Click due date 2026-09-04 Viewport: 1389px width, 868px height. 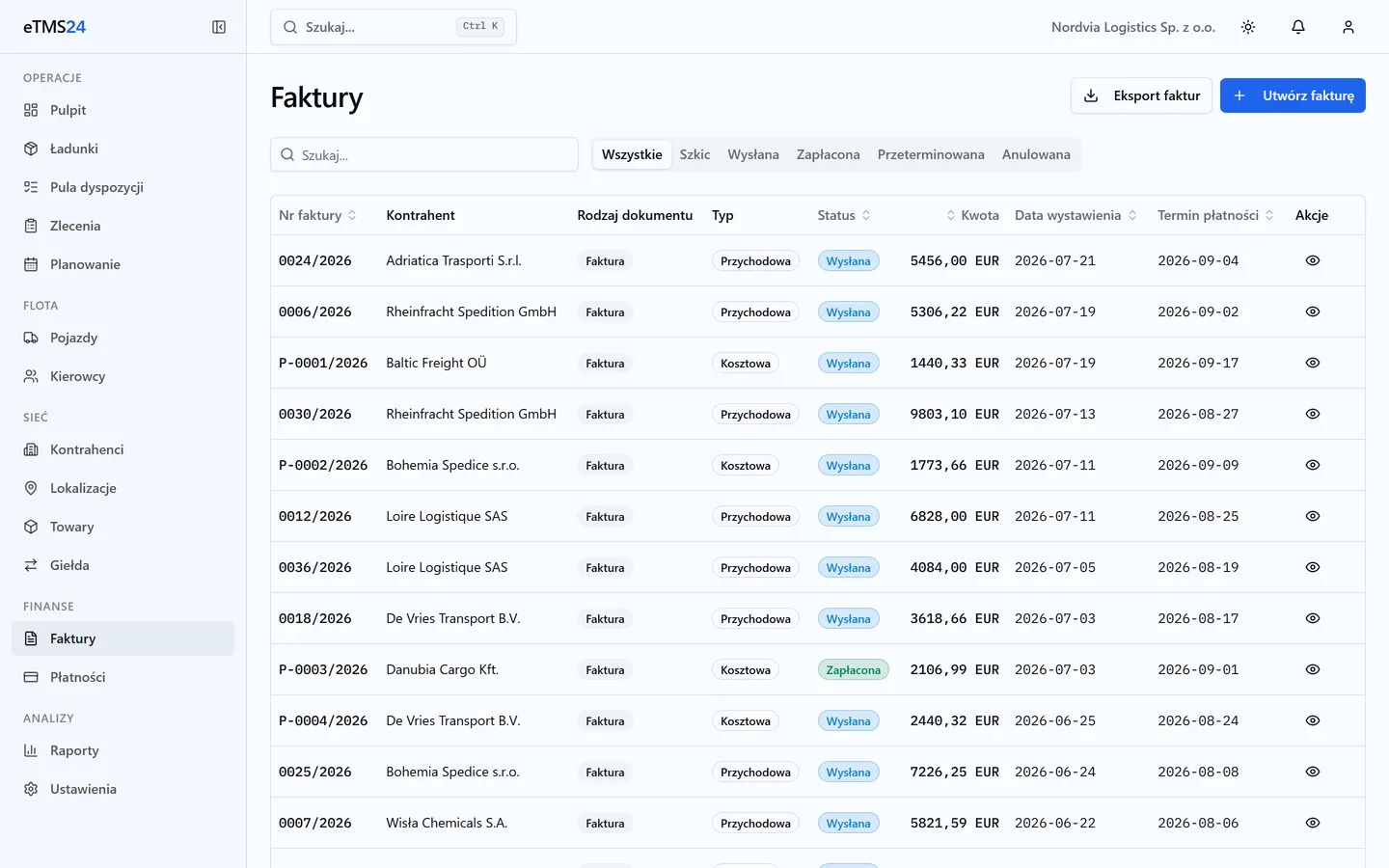1198,260
